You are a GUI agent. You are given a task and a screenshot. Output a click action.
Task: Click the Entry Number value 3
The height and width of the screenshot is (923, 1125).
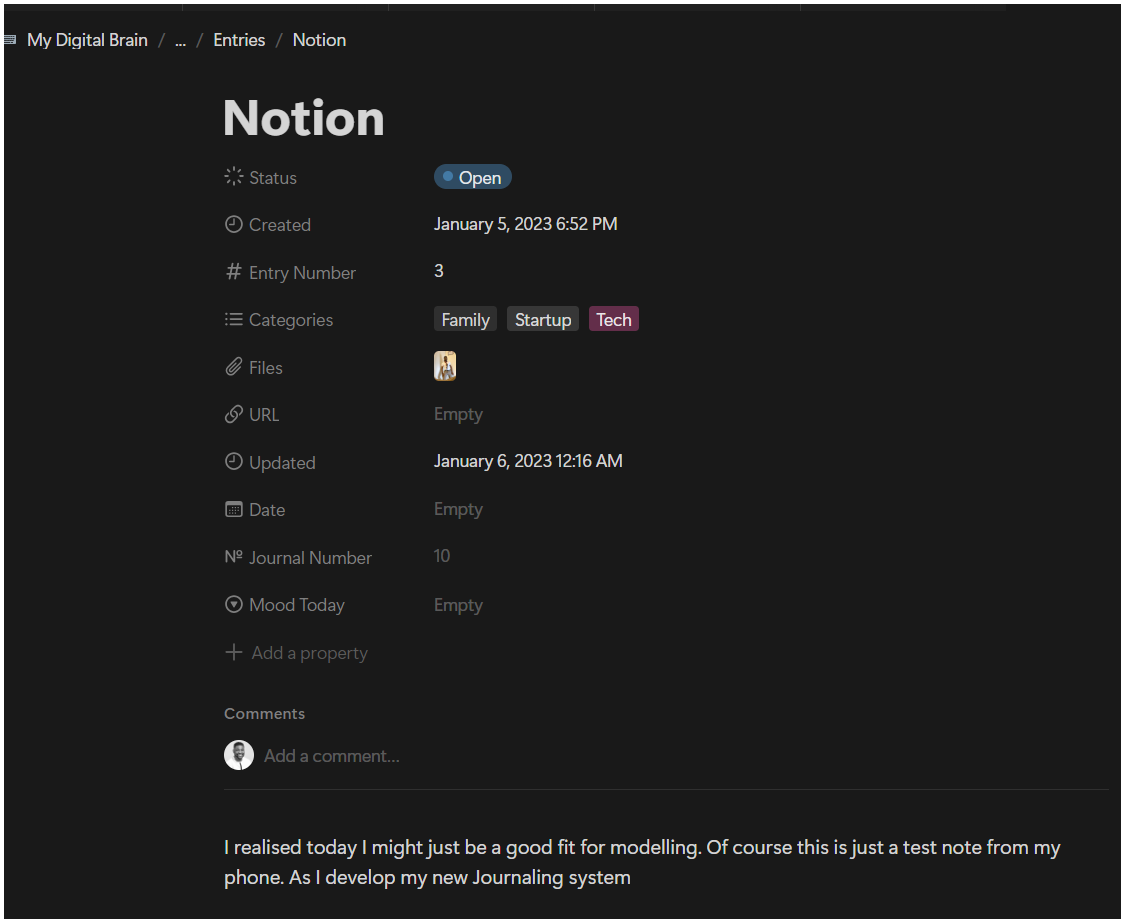coord(439,271)
